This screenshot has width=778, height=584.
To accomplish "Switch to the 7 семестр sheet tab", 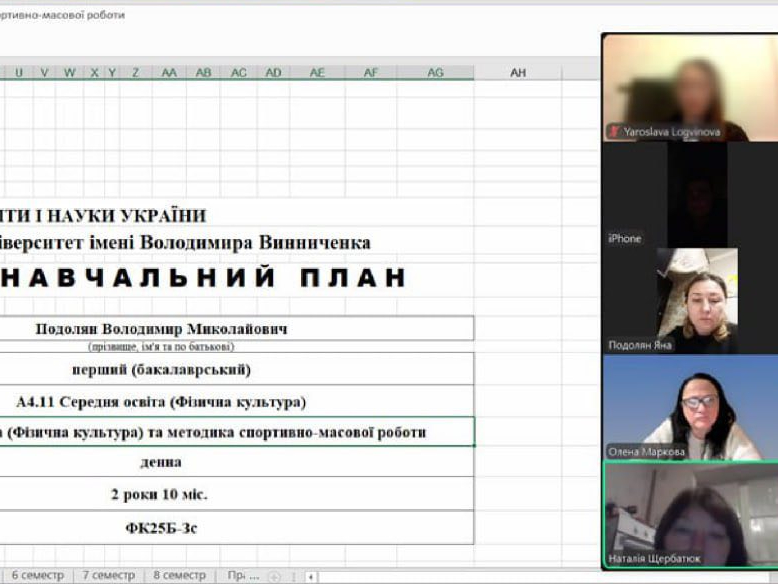I will [109, 576].
